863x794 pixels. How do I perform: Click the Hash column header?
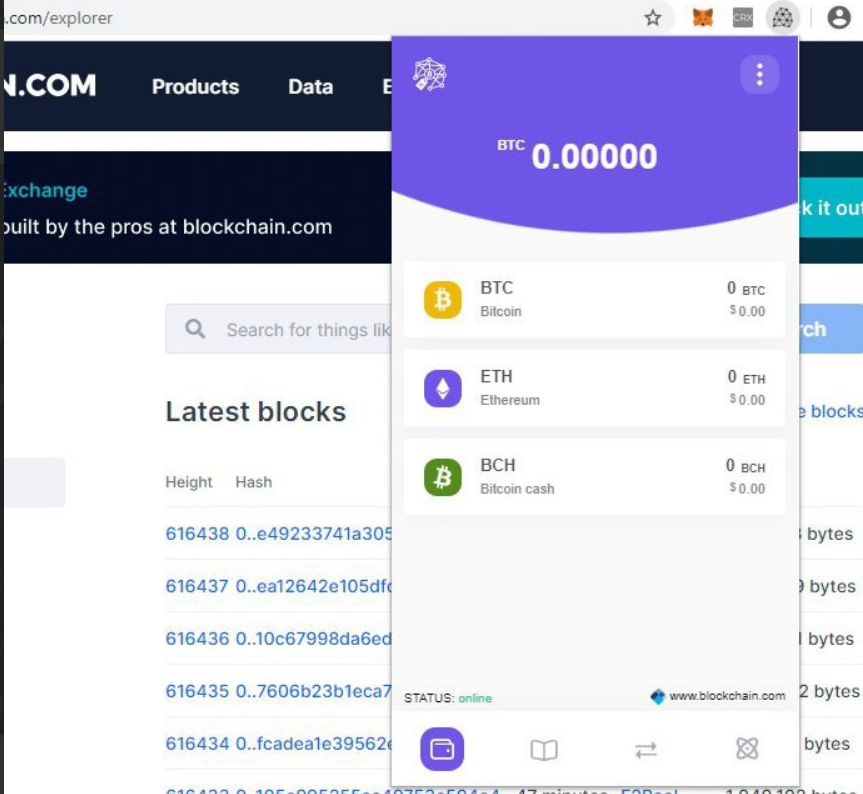coord(254,482)
